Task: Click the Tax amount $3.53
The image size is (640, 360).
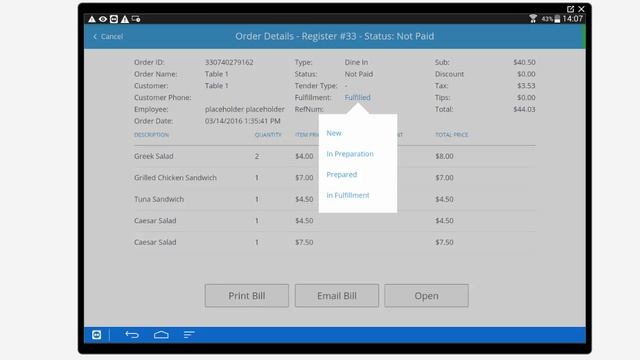Action: point(526,86)
